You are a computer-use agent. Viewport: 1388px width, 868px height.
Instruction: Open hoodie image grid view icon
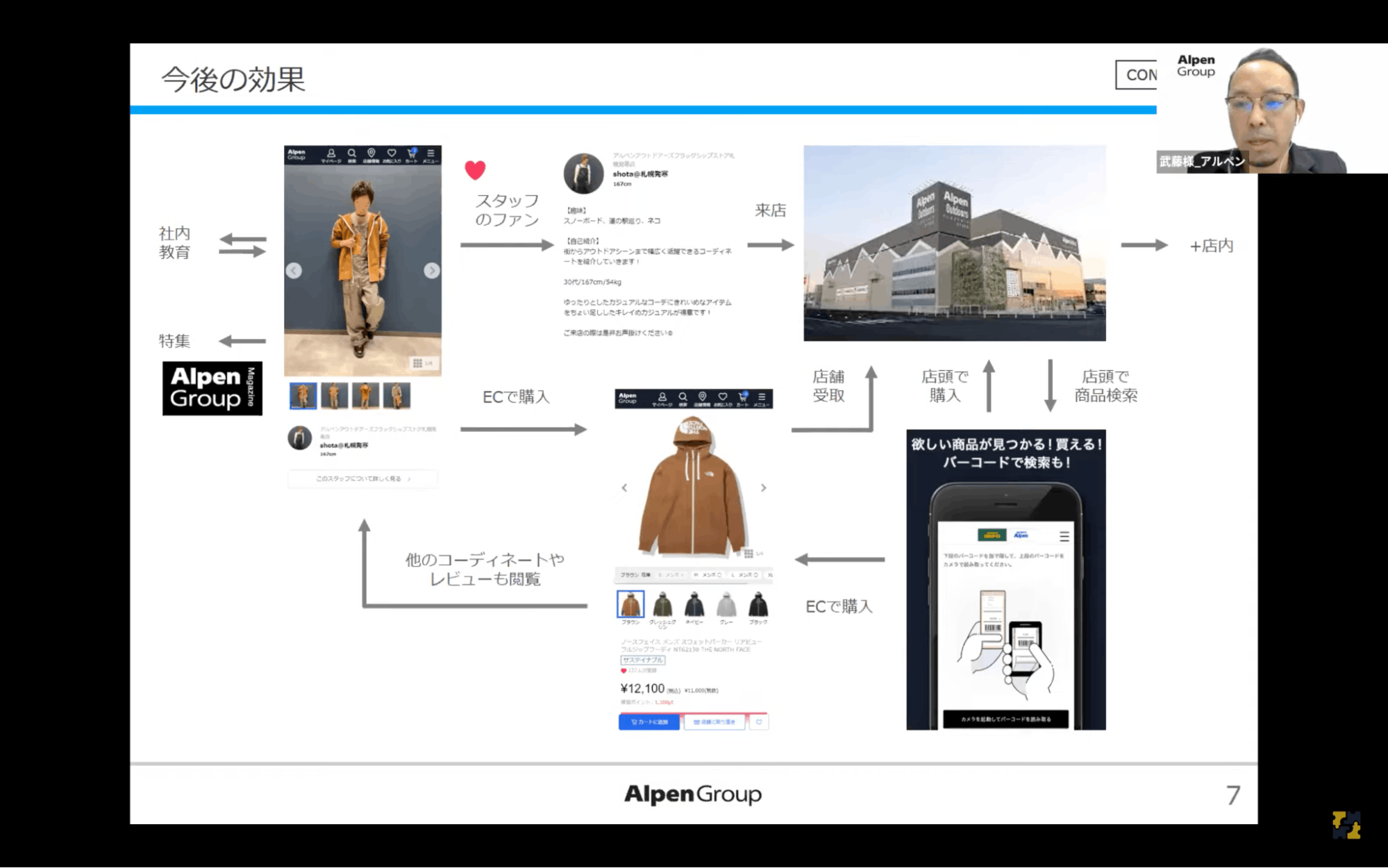coord(749,553)
